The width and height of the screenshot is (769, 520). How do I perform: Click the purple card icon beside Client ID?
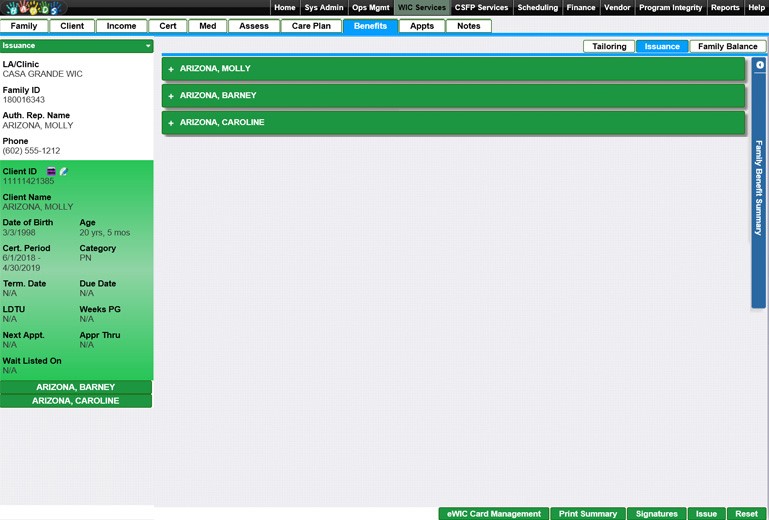[x=52, y=172]
